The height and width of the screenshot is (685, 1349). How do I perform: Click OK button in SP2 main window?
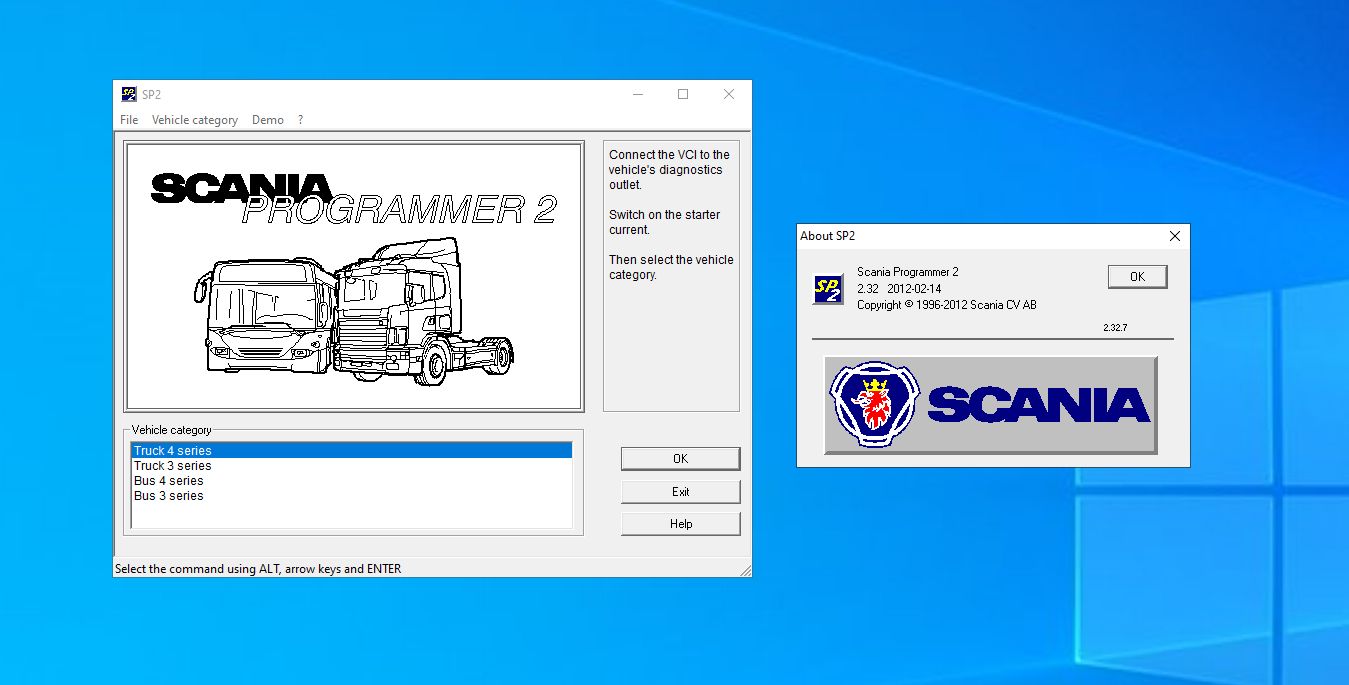pos(681,459)
